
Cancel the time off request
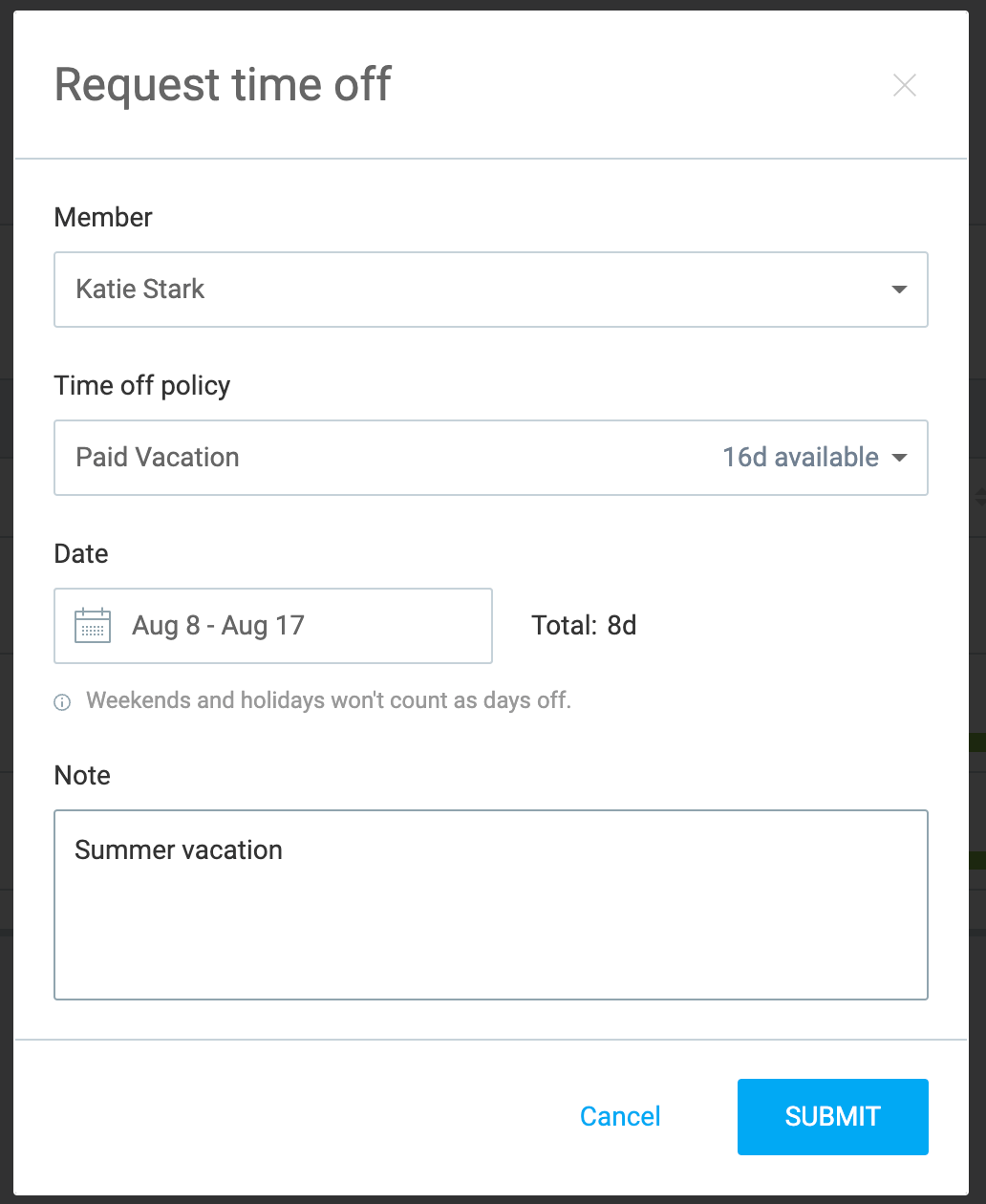619,1116
